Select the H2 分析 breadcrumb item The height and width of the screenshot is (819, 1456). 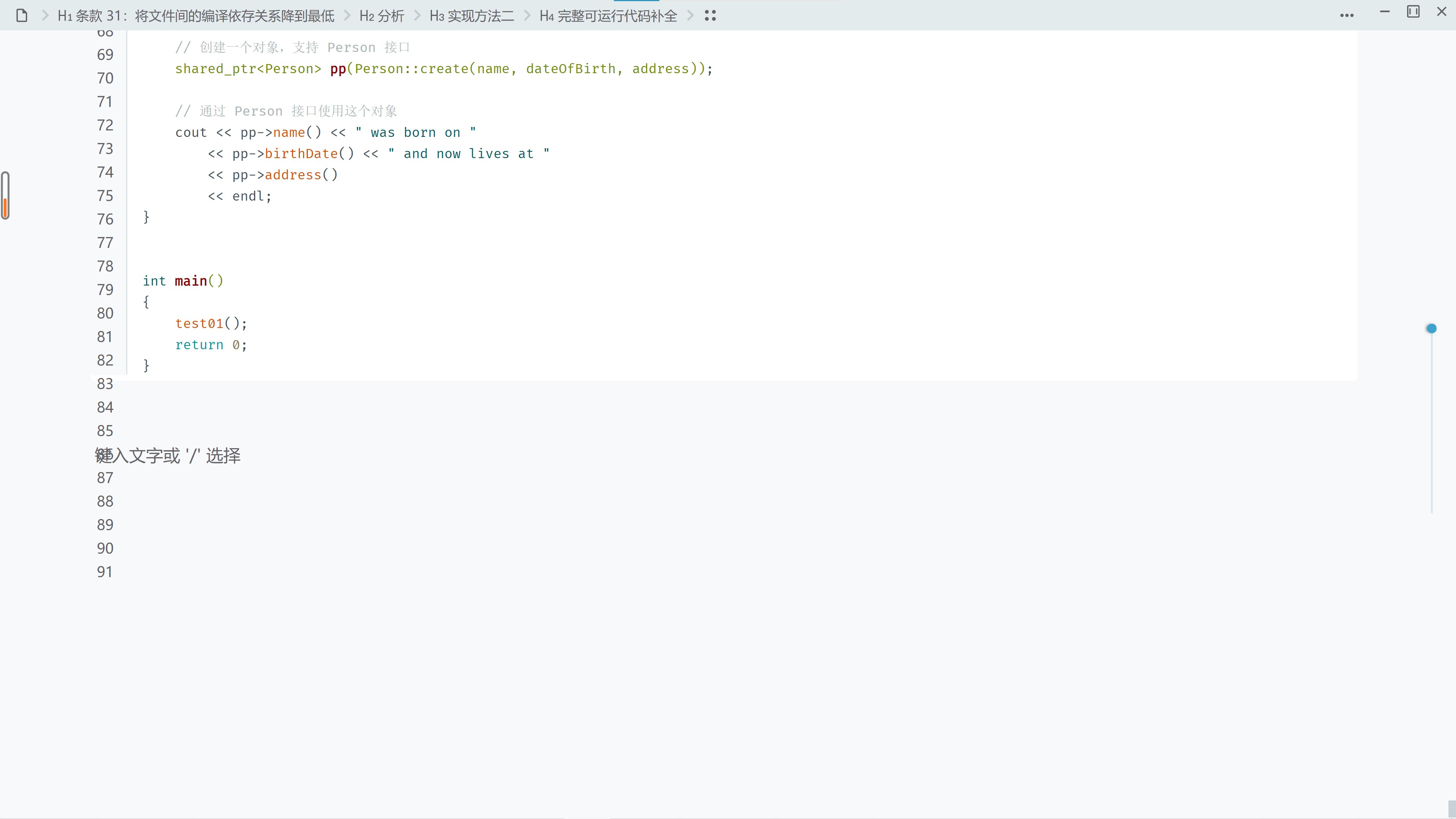pyautogui.click(x=381, y=16)
